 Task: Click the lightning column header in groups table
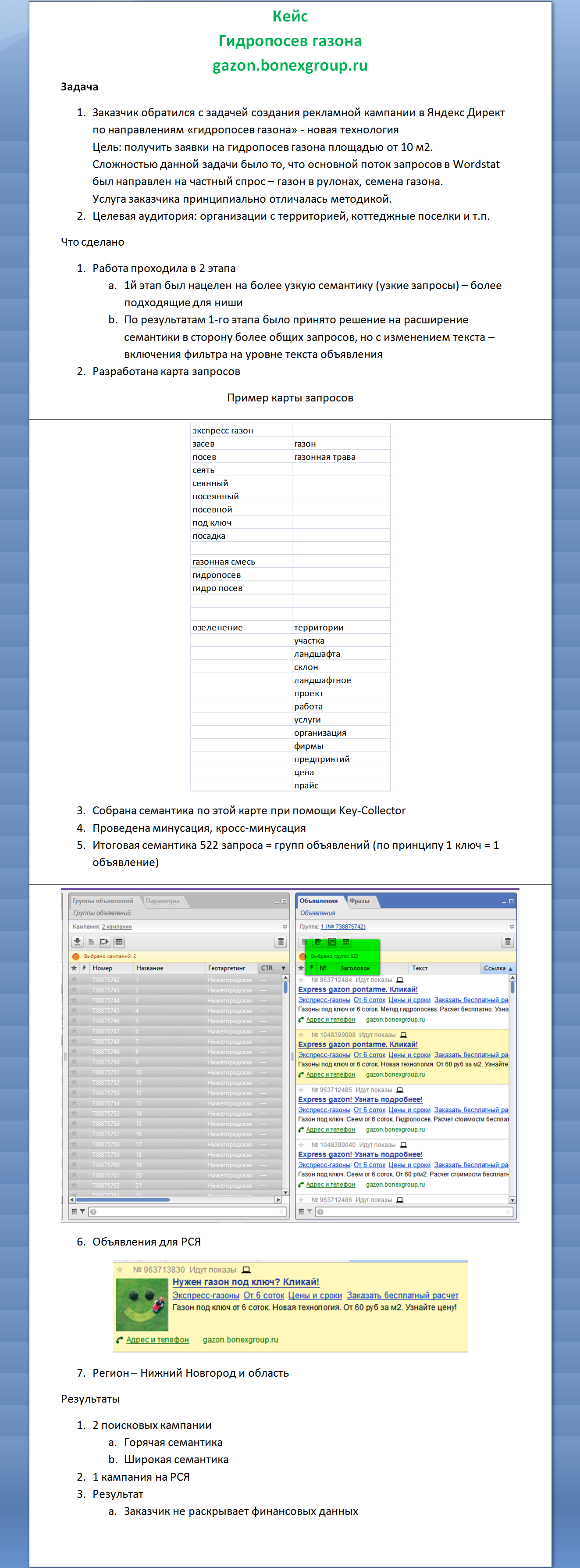tap(84, 968)
